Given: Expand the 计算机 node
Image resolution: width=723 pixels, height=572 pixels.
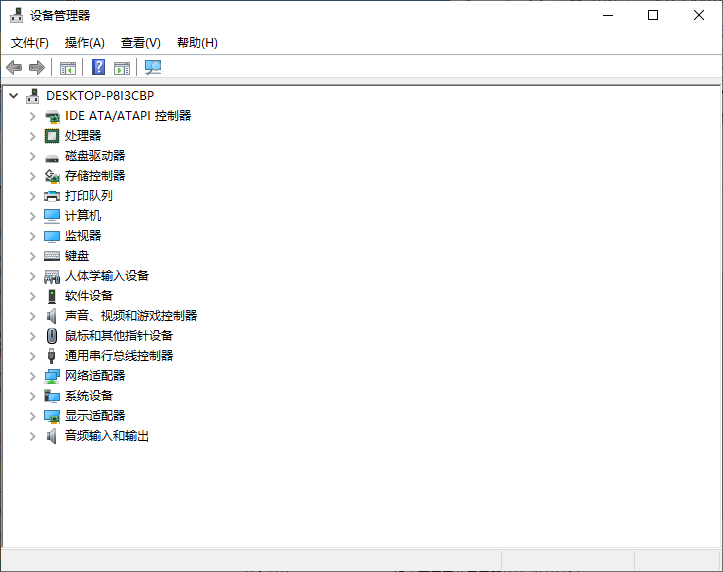Looking at the screenshot, I should [32, 216].
